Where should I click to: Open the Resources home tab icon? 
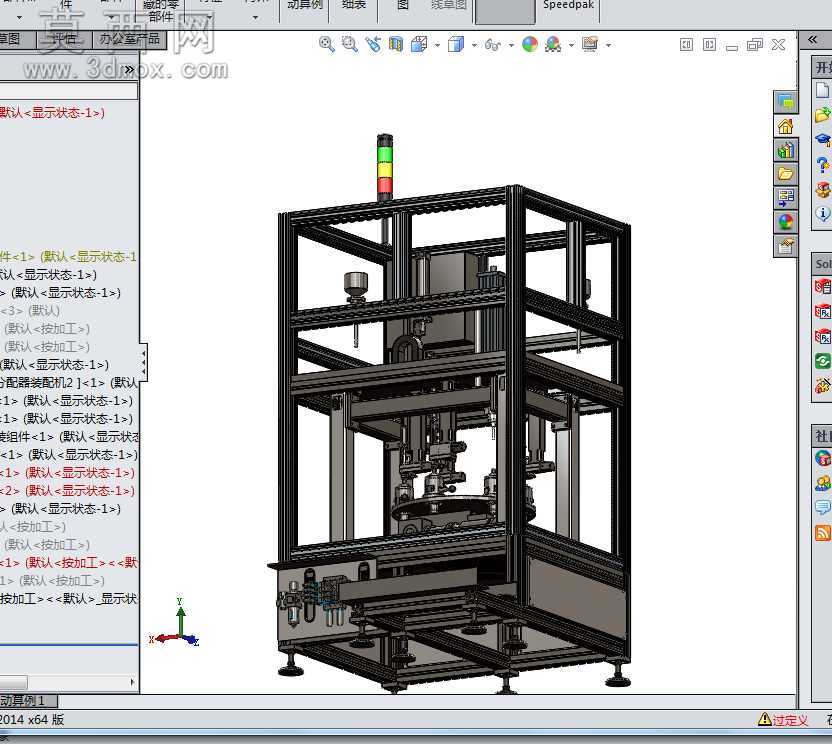(785, 126)
